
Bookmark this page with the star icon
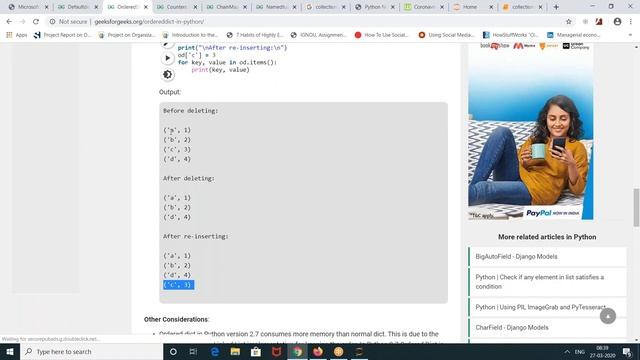tap(569, 22)
